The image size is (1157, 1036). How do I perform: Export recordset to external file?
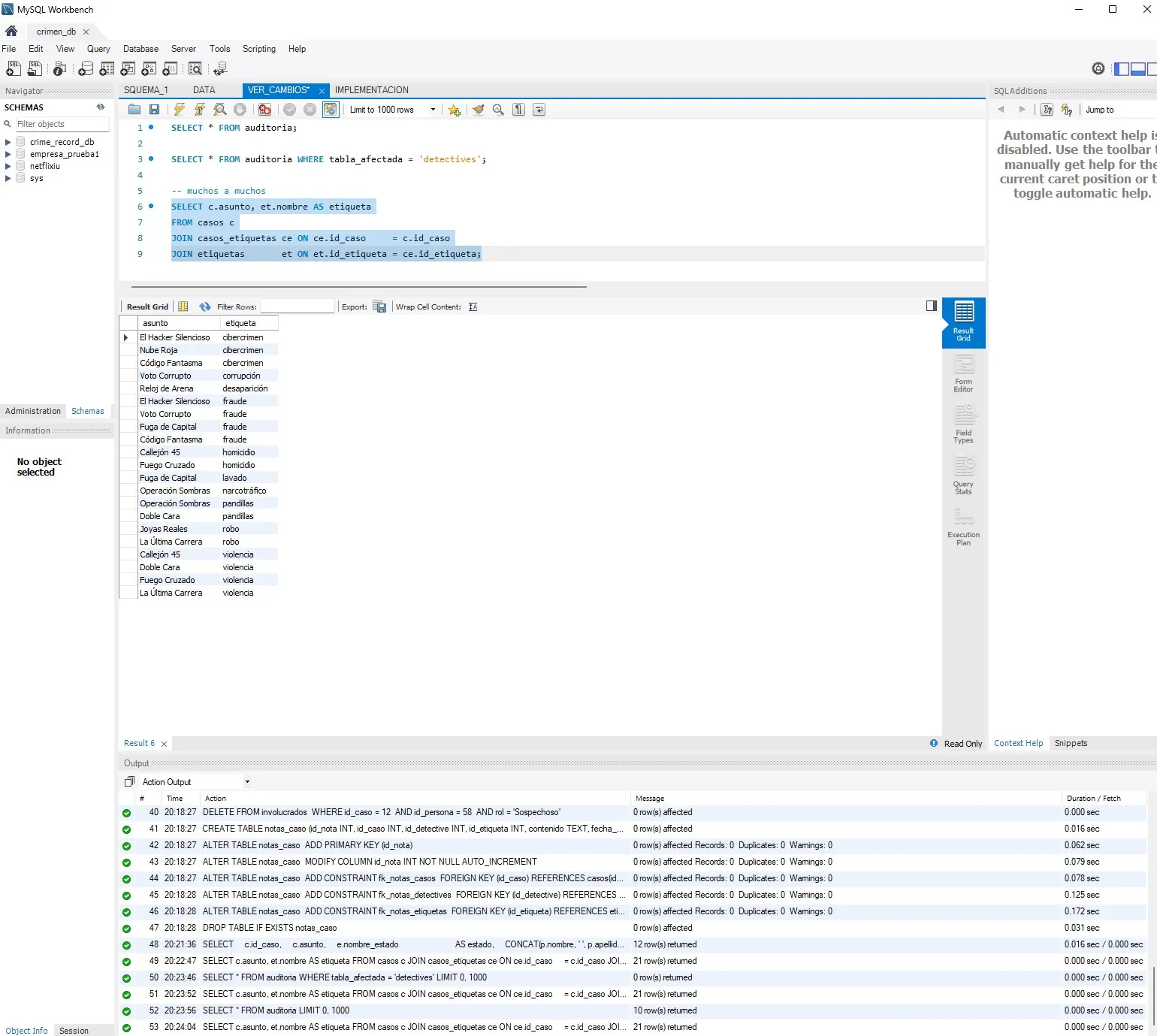click(379, 307)
